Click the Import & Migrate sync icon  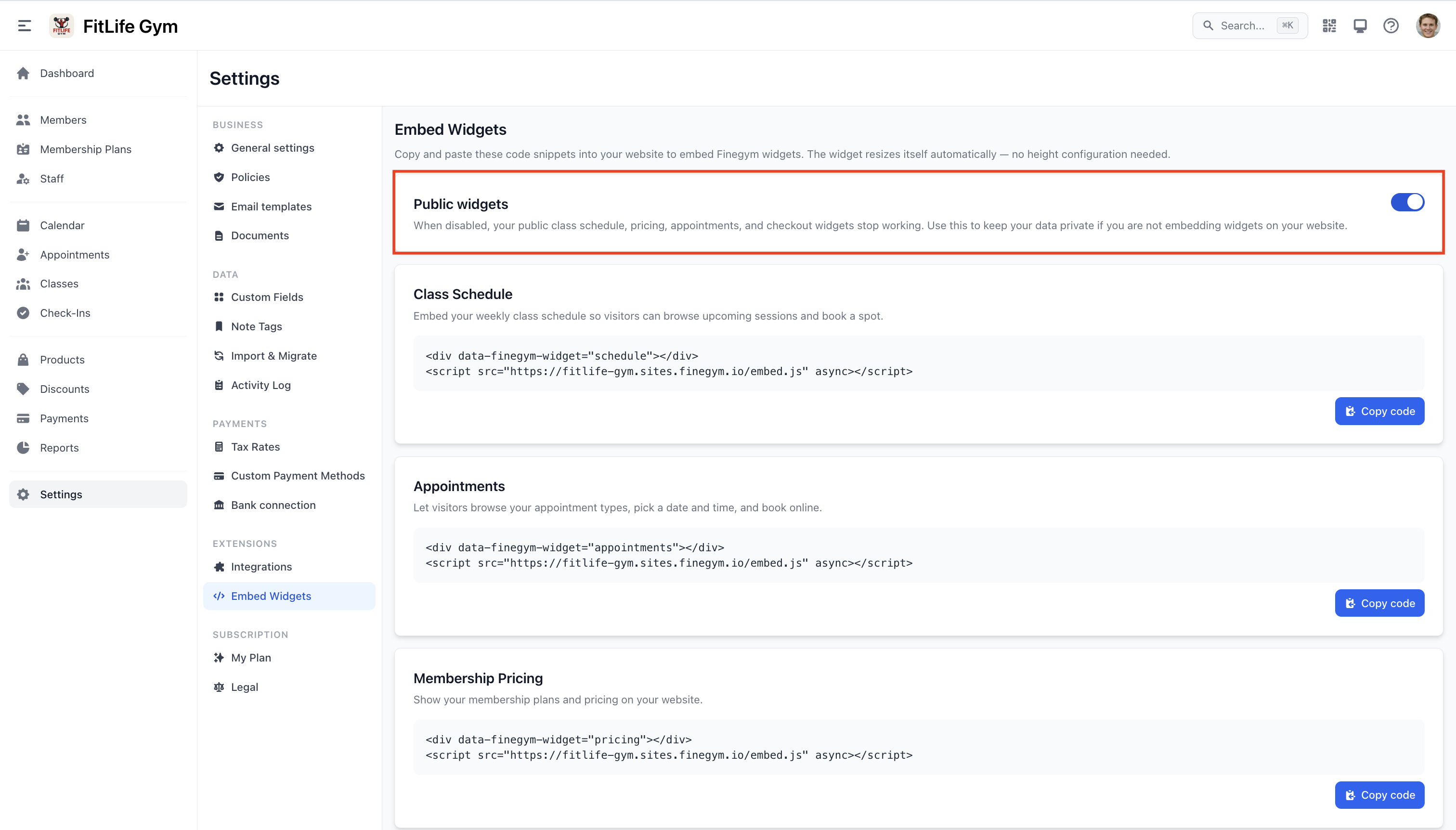coord(219,356)
